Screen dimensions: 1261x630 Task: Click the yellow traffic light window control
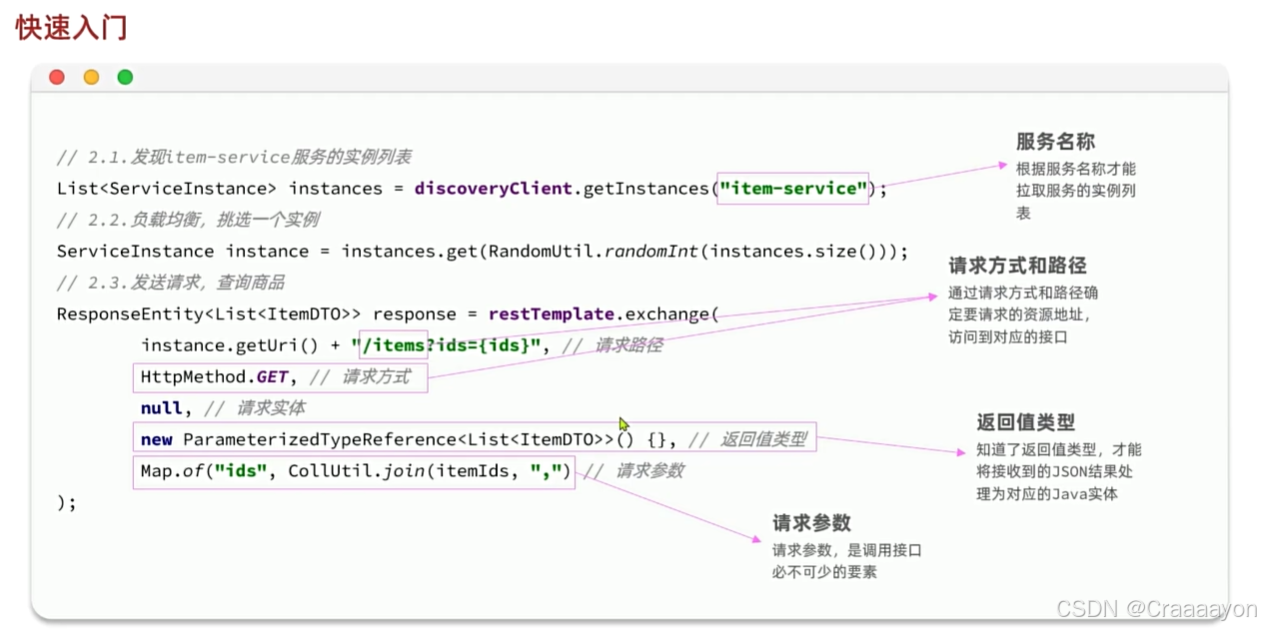[x=90, y=77]
